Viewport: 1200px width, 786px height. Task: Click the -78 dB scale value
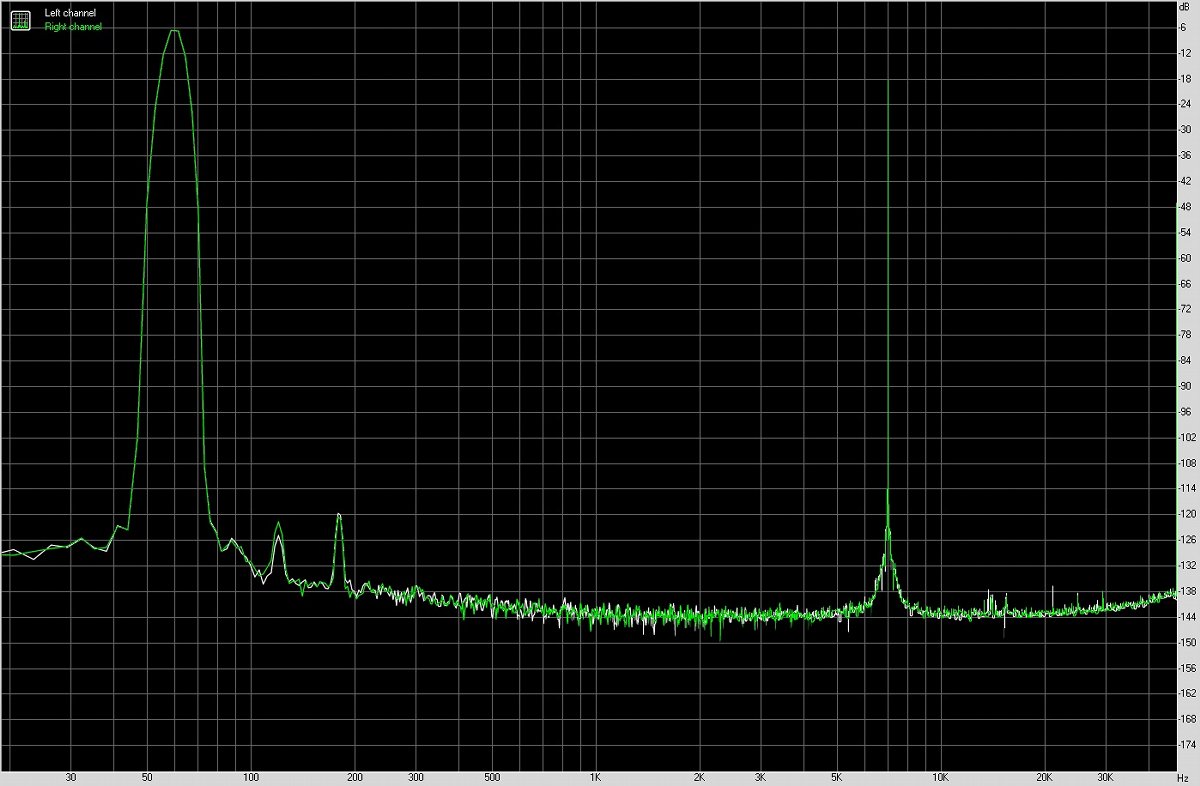coord(1185,335)
